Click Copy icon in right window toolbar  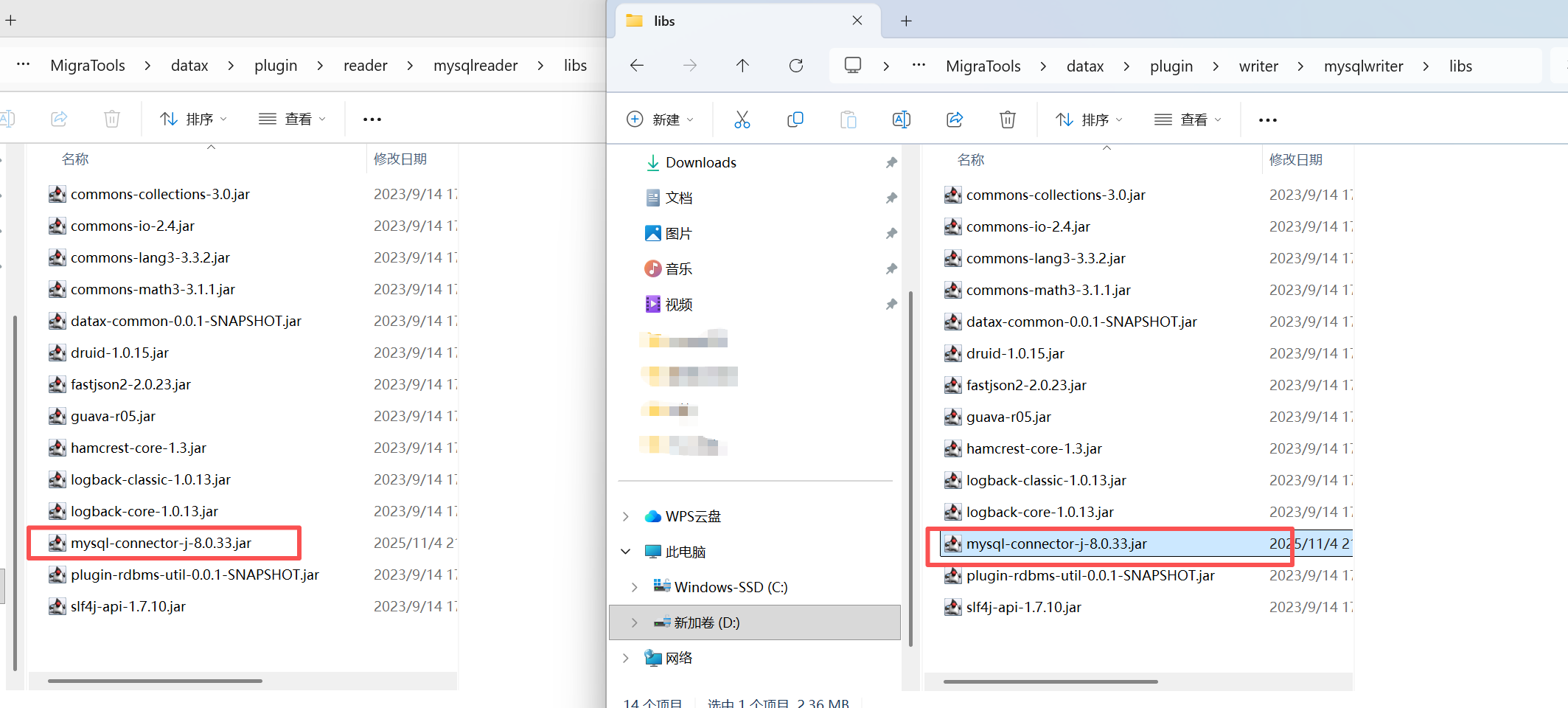tap(795, 119)
